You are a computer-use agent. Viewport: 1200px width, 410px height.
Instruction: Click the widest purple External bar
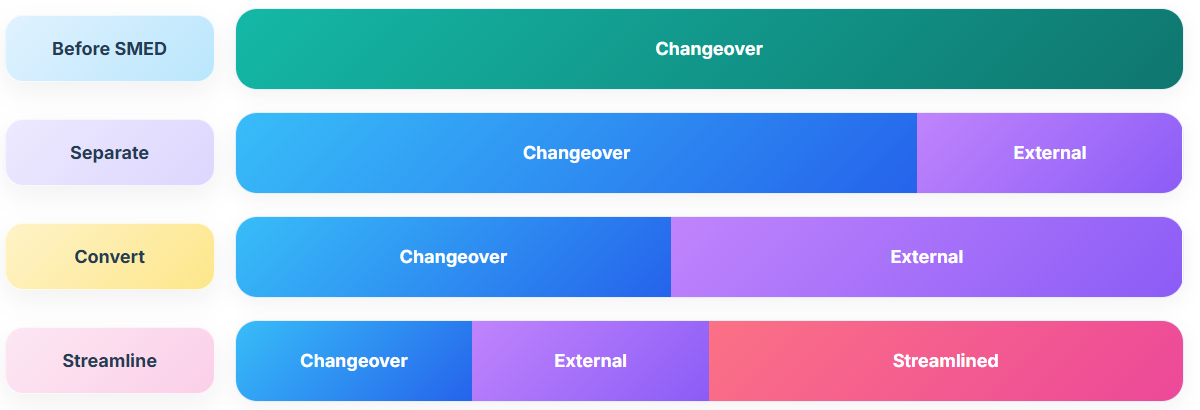point(927,257)
